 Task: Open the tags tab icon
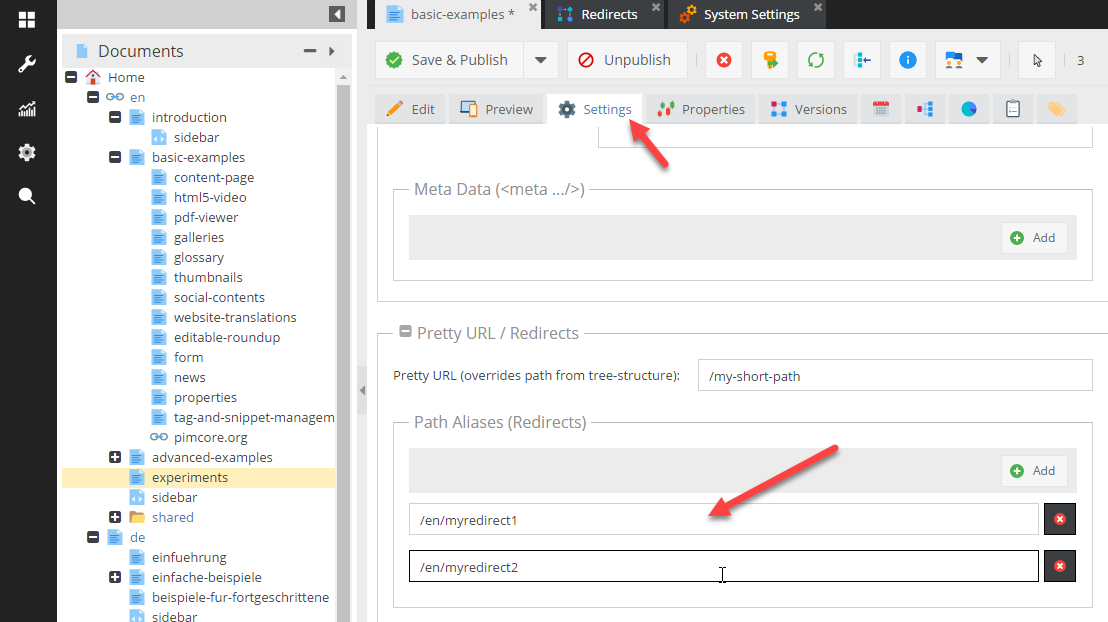[x=1057, y=109]
